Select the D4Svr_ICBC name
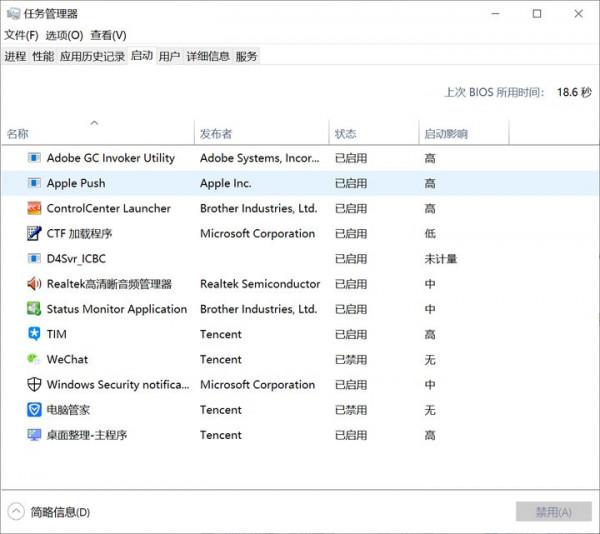 click(76, 259)
